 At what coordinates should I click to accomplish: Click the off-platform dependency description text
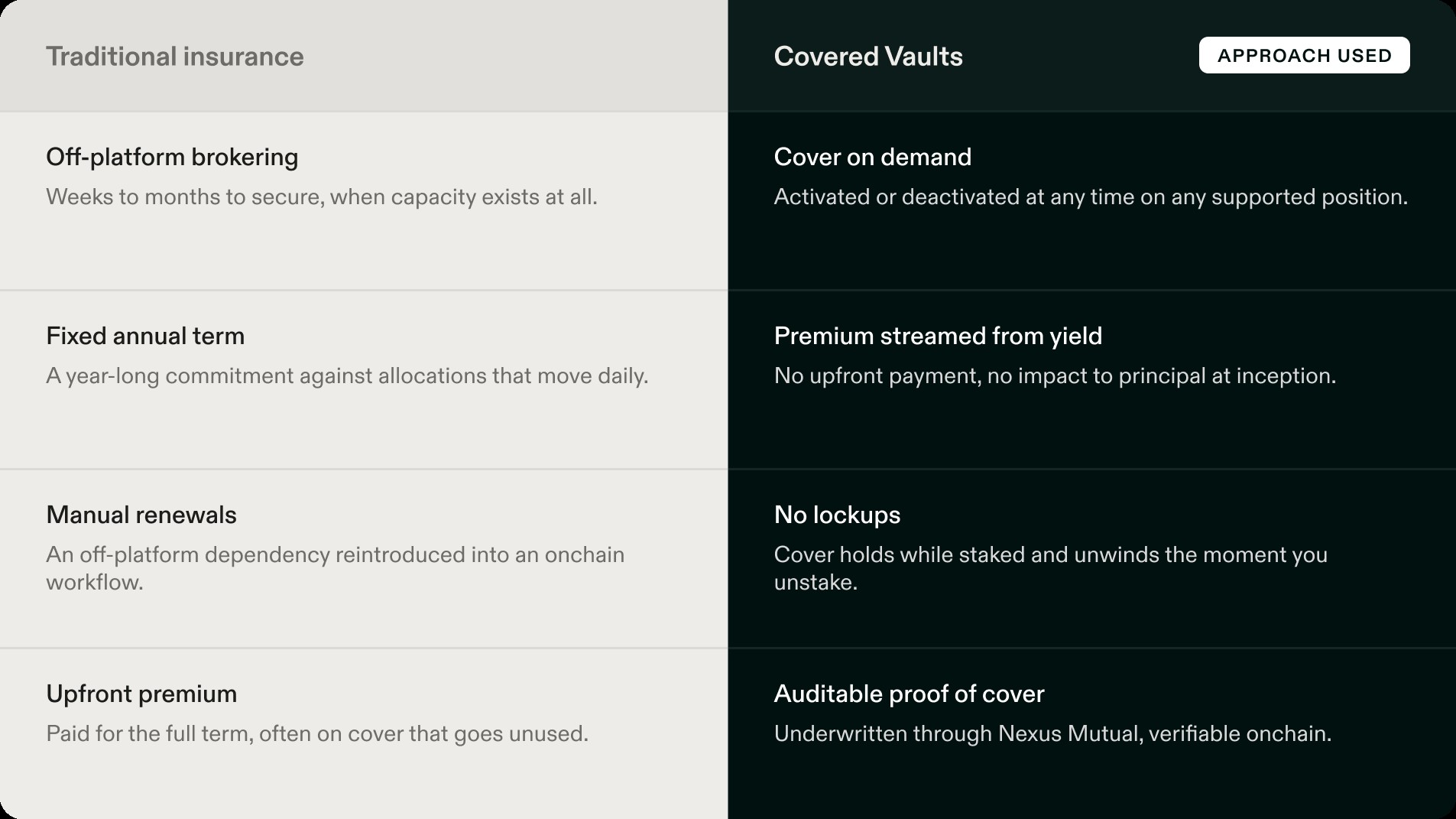[336, 568]
